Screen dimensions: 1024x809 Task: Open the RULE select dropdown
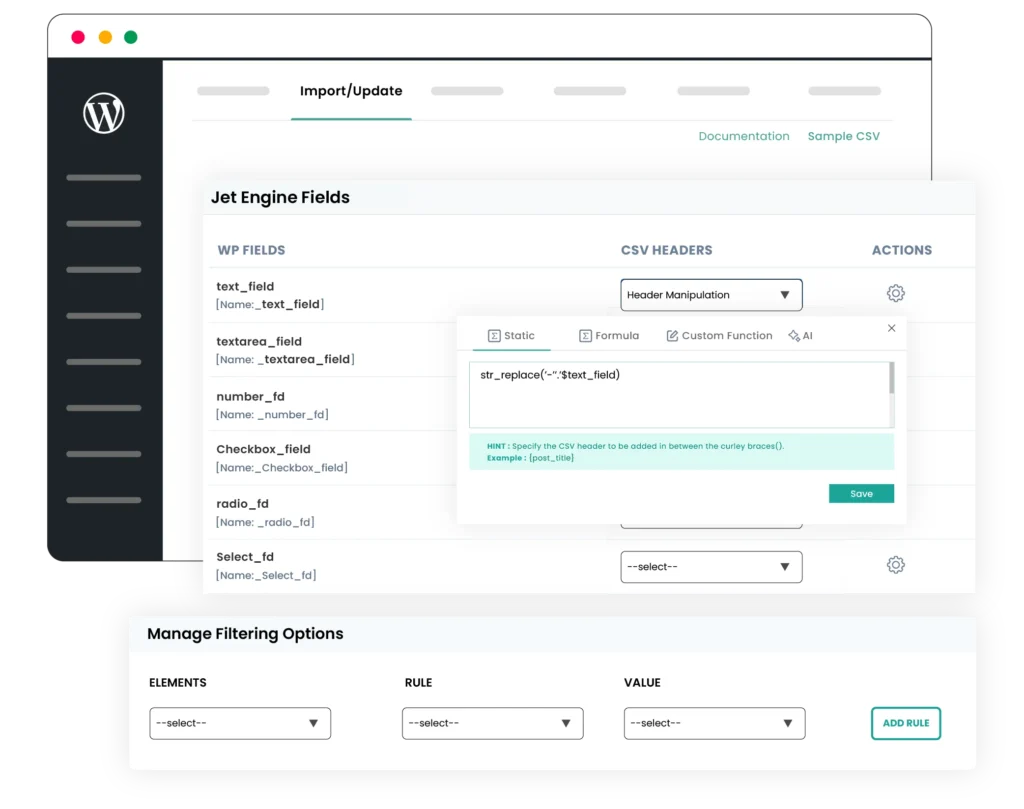pos(492,723)
